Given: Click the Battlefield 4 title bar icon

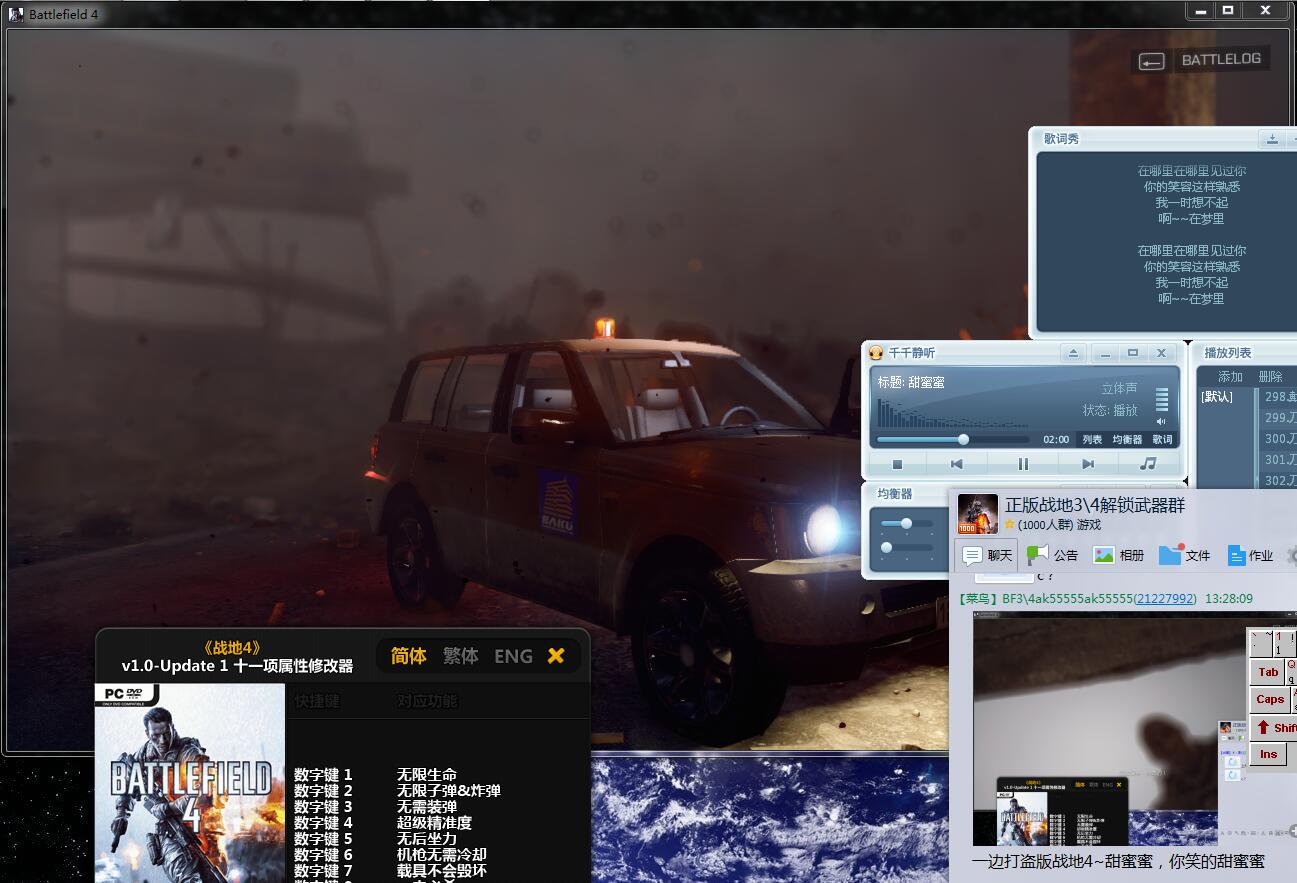Looking at the screenshot, I should tap(15, 14).
